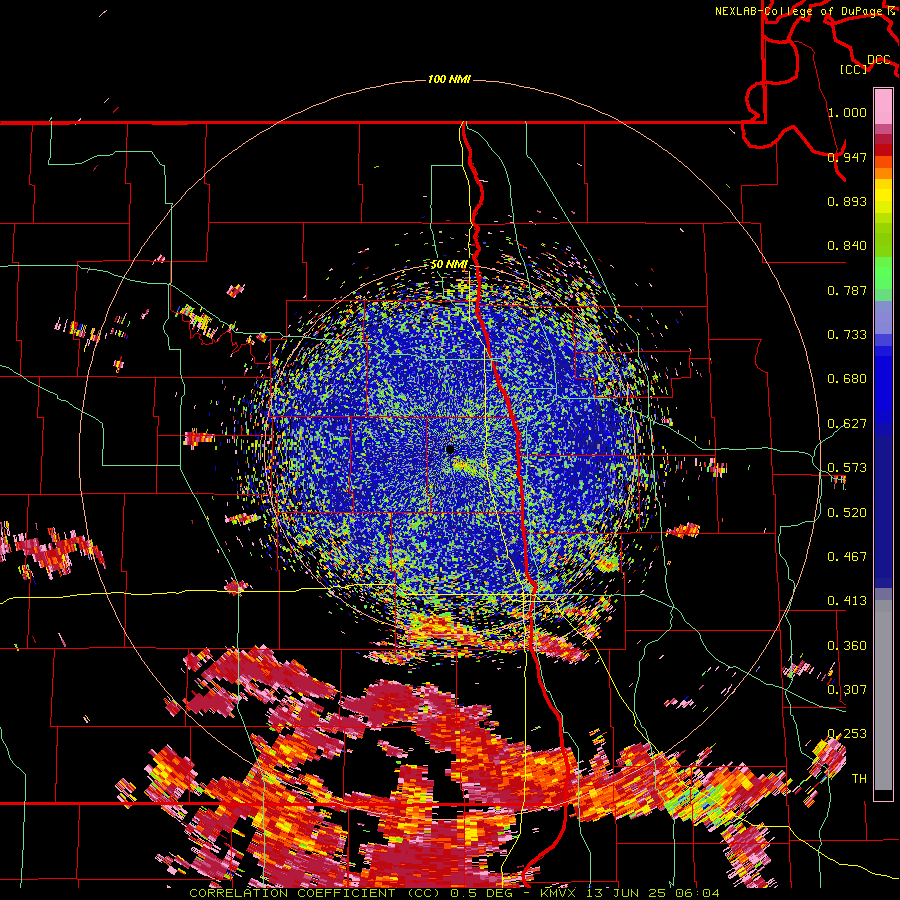Screen dimensions: 900x900
Task: Click the 50 NMI range ring label
Action: 449,265
